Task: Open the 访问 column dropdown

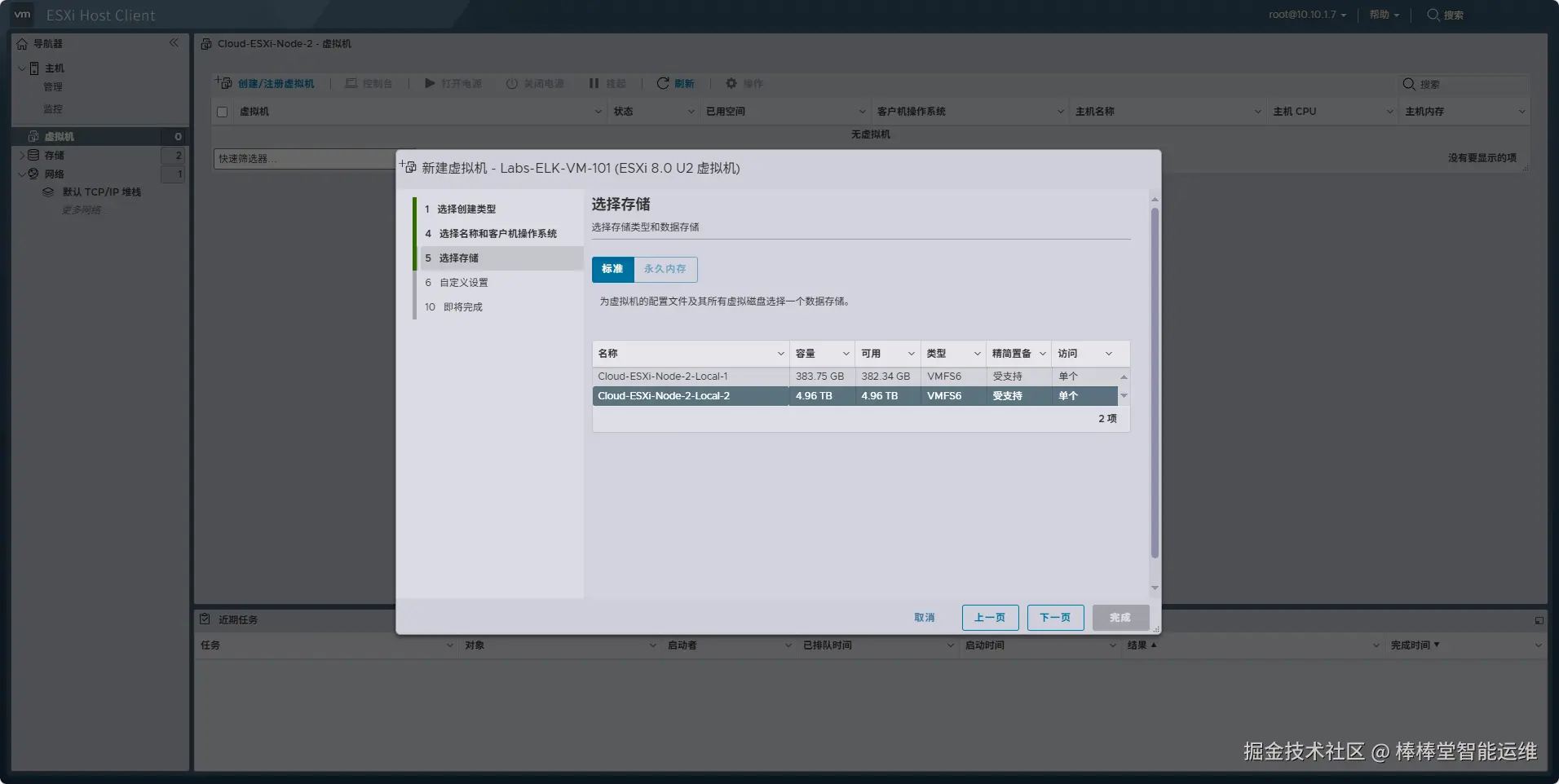Action: tap(1108, 354)
